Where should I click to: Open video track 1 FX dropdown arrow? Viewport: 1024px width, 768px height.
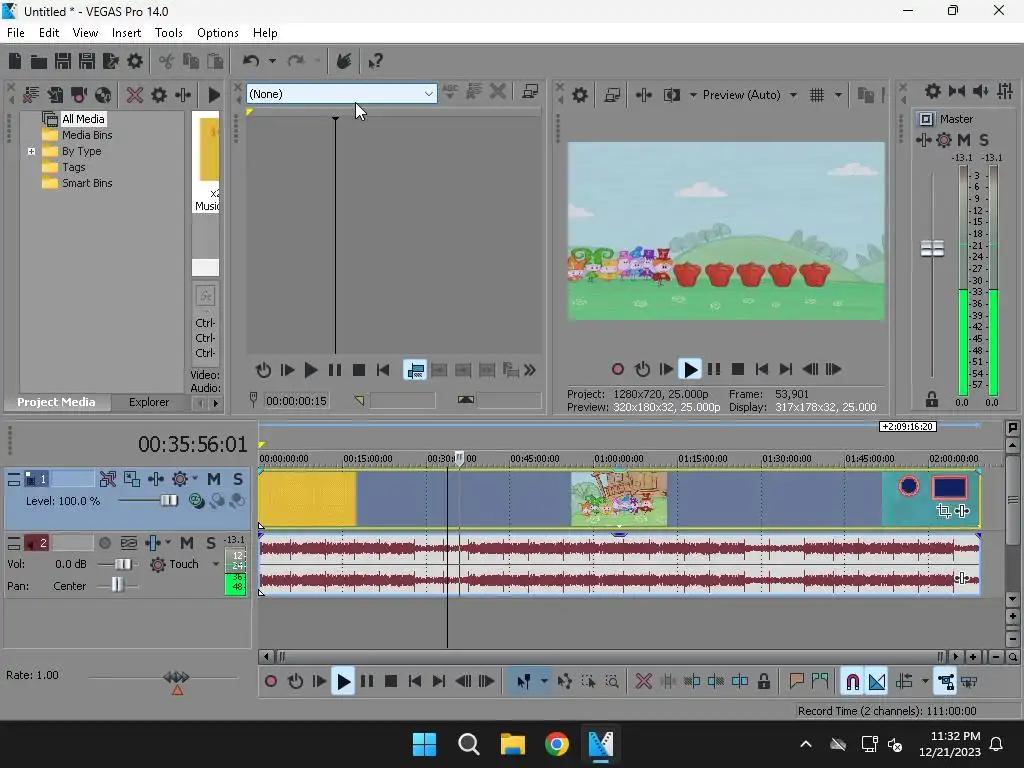(195, 479)
